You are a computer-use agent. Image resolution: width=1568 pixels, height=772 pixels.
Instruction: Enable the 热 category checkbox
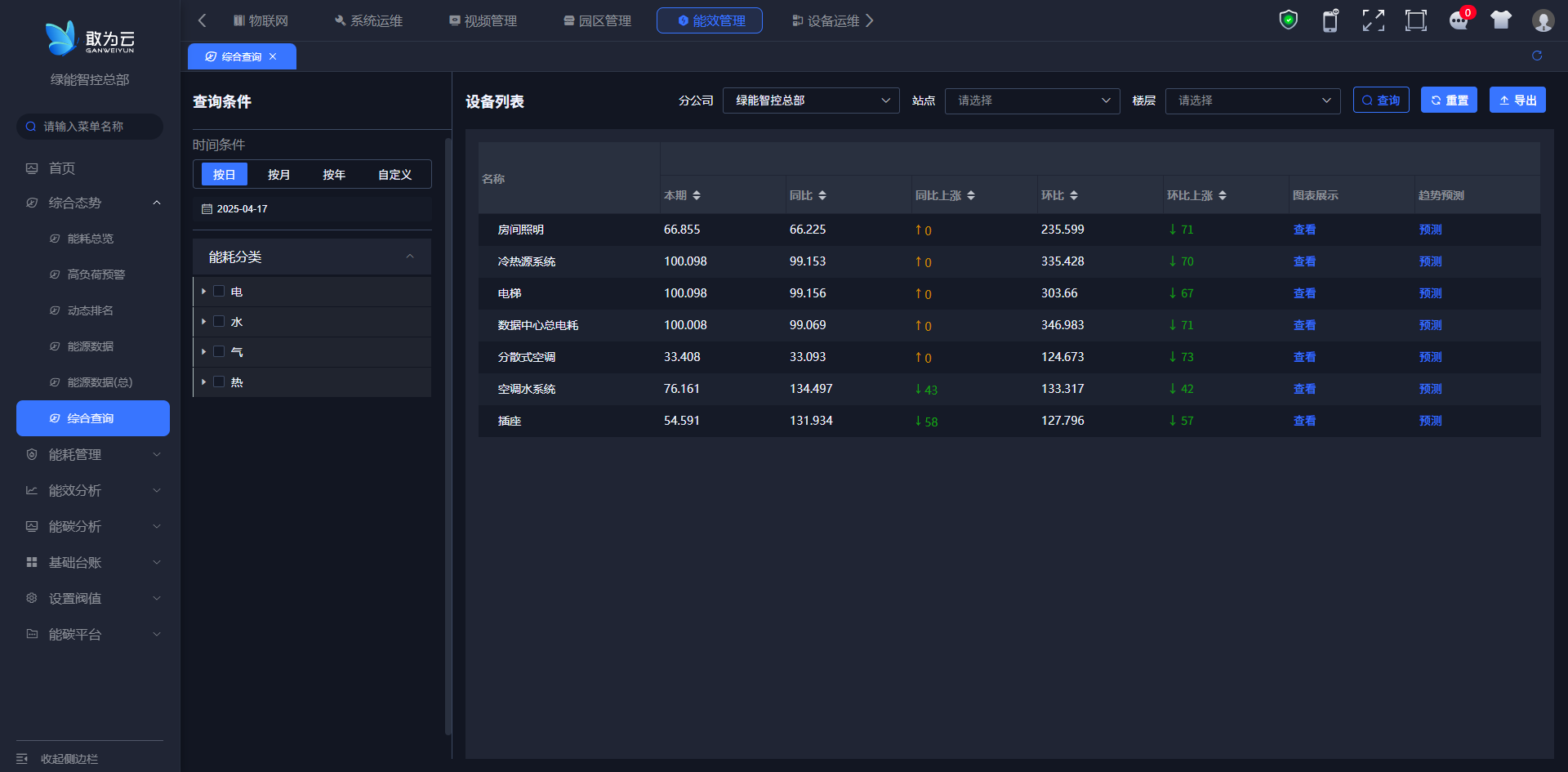click(219, 382)
